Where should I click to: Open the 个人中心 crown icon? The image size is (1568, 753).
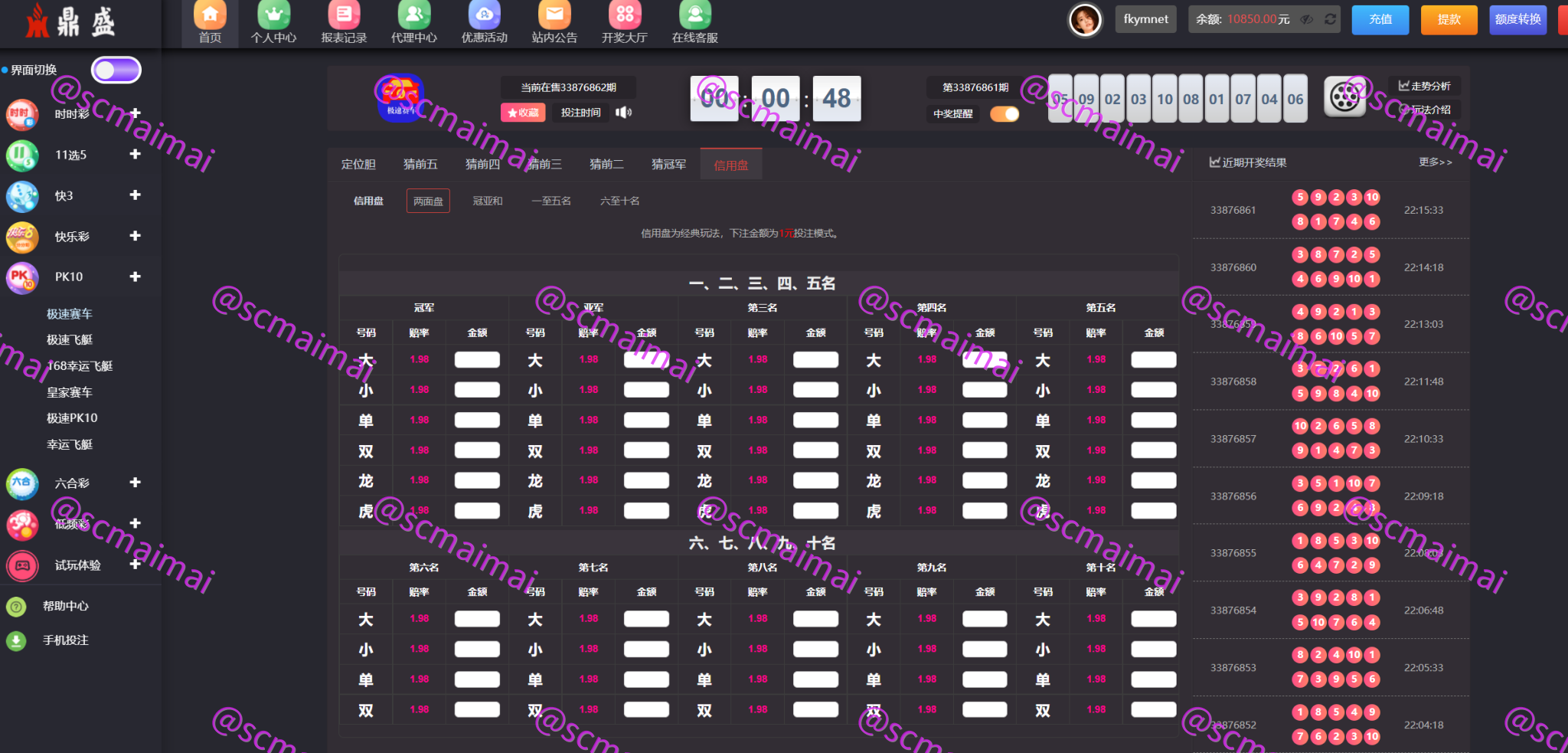(273, 14)
